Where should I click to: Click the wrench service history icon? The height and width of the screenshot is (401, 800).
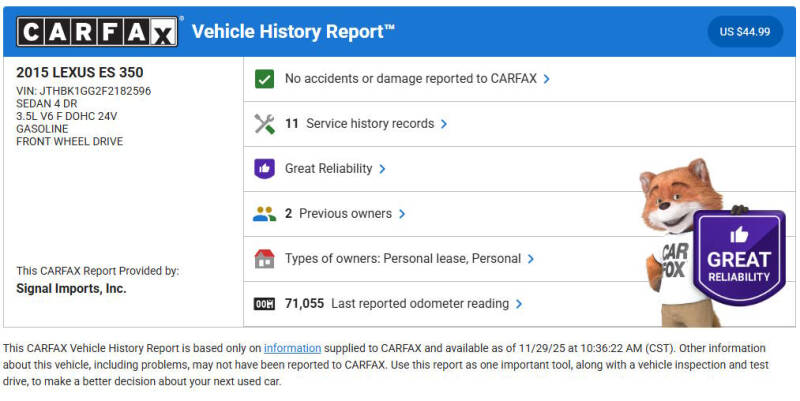pyautogui.click(x=264, y=124)
